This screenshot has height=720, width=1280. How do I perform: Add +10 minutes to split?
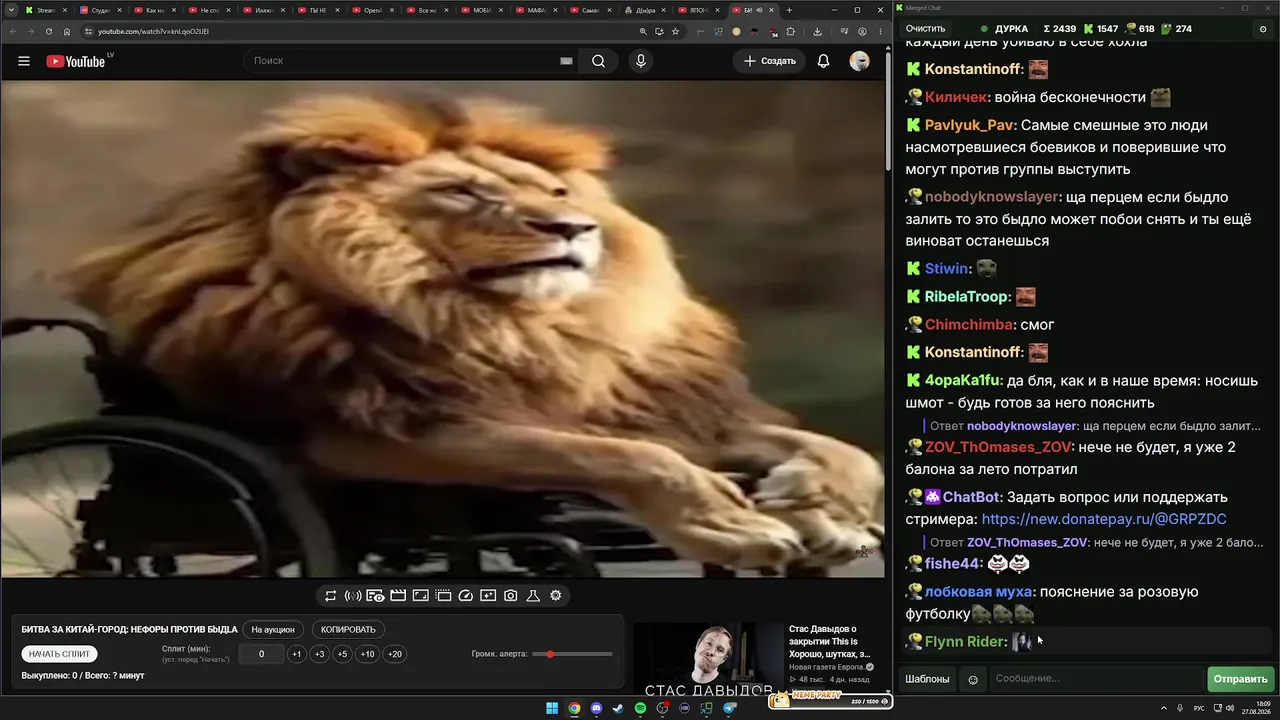368,654
